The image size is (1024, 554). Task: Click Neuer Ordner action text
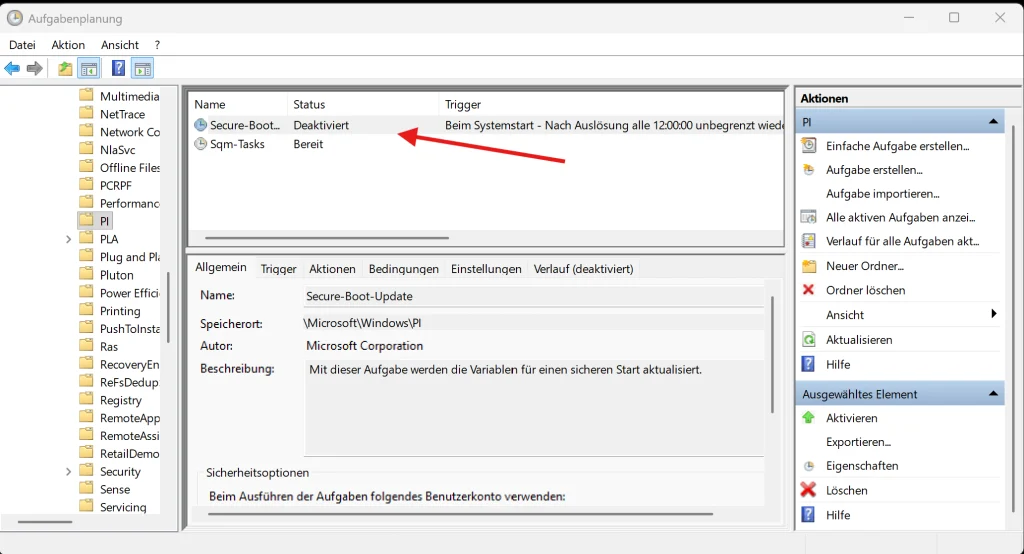click(865, 266)
